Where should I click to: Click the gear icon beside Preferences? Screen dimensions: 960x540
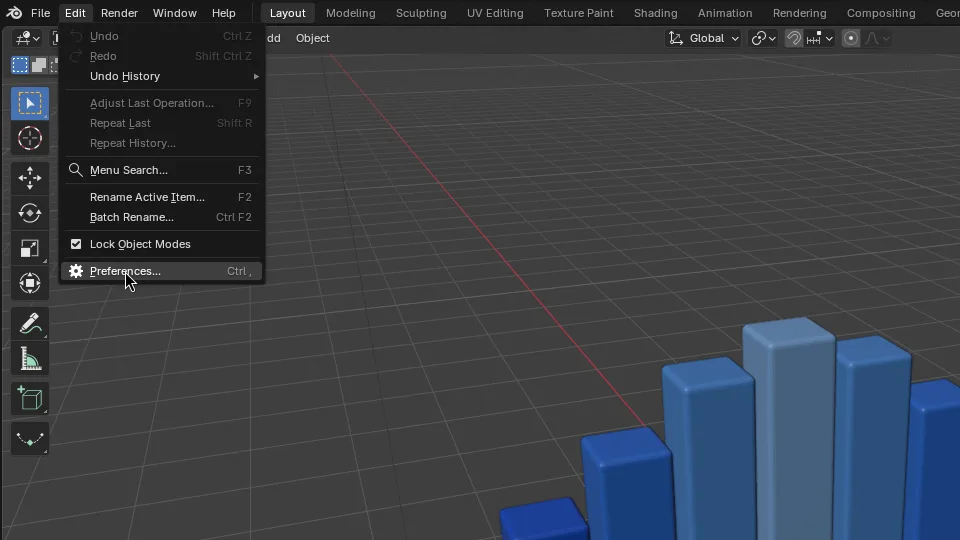(76, 271)
